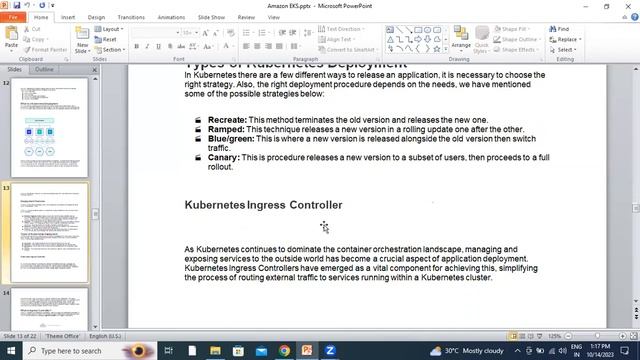
Task: Select slide 14 thumbnail
Action: tap(49, 309)
